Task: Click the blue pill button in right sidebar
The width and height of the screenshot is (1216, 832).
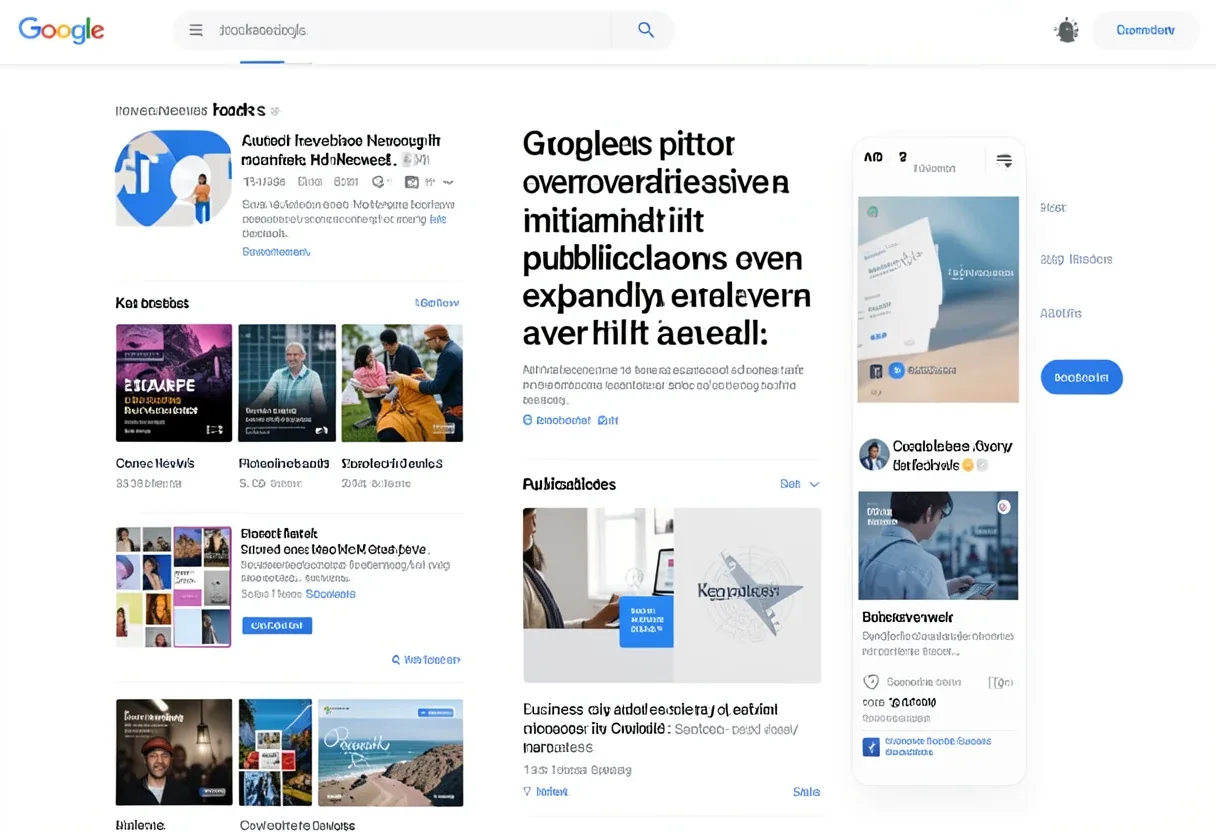Action: (1081, 377)
